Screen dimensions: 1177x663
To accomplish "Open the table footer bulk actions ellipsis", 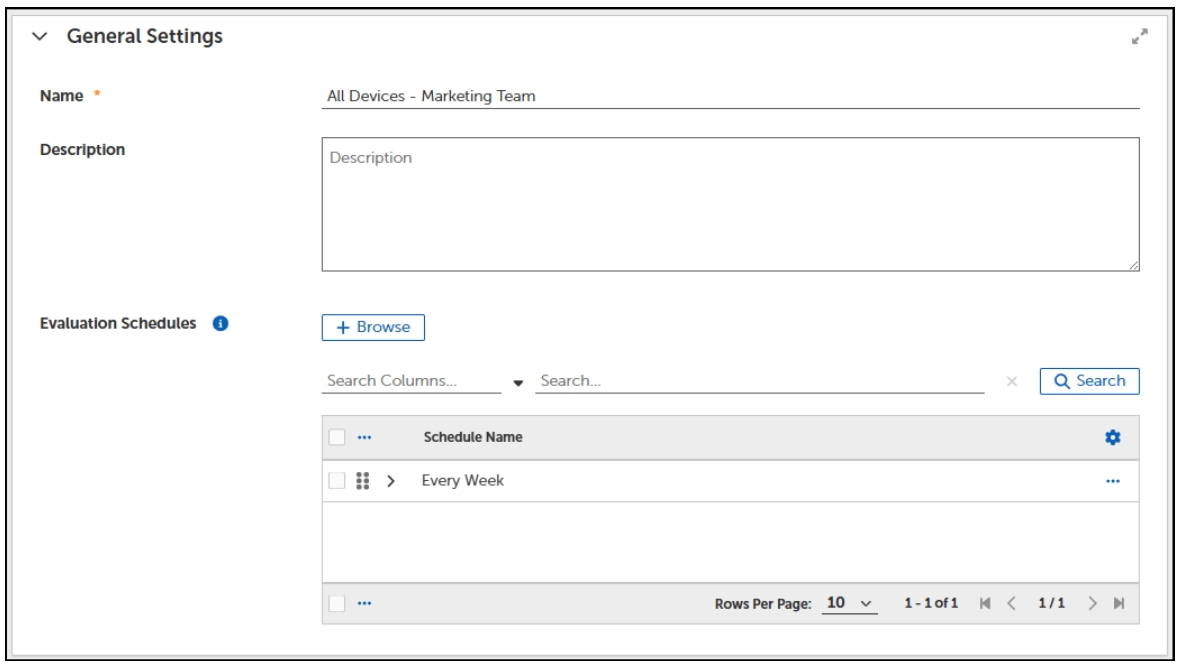I will coord(364,604).
